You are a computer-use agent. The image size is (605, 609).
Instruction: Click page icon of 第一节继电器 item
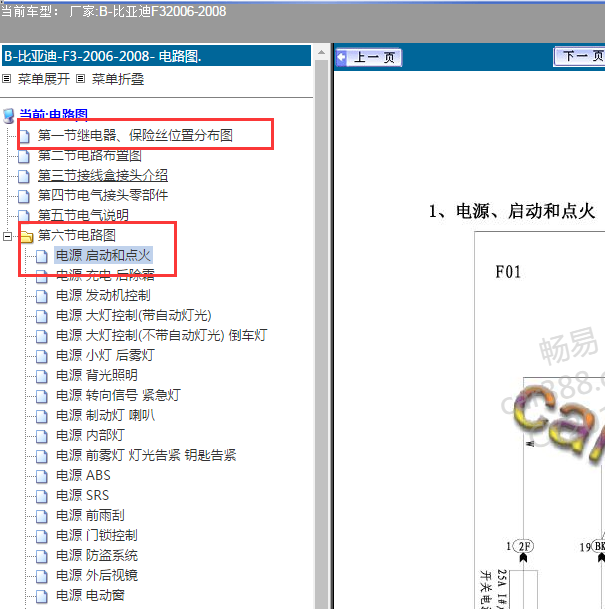point(24,136)
